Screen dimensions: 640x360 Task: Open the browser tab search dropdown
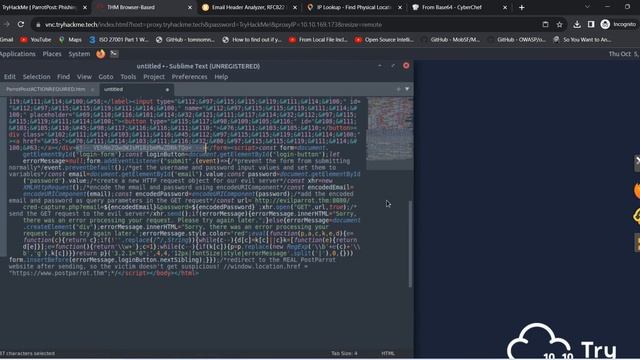[x=587, y=7]
